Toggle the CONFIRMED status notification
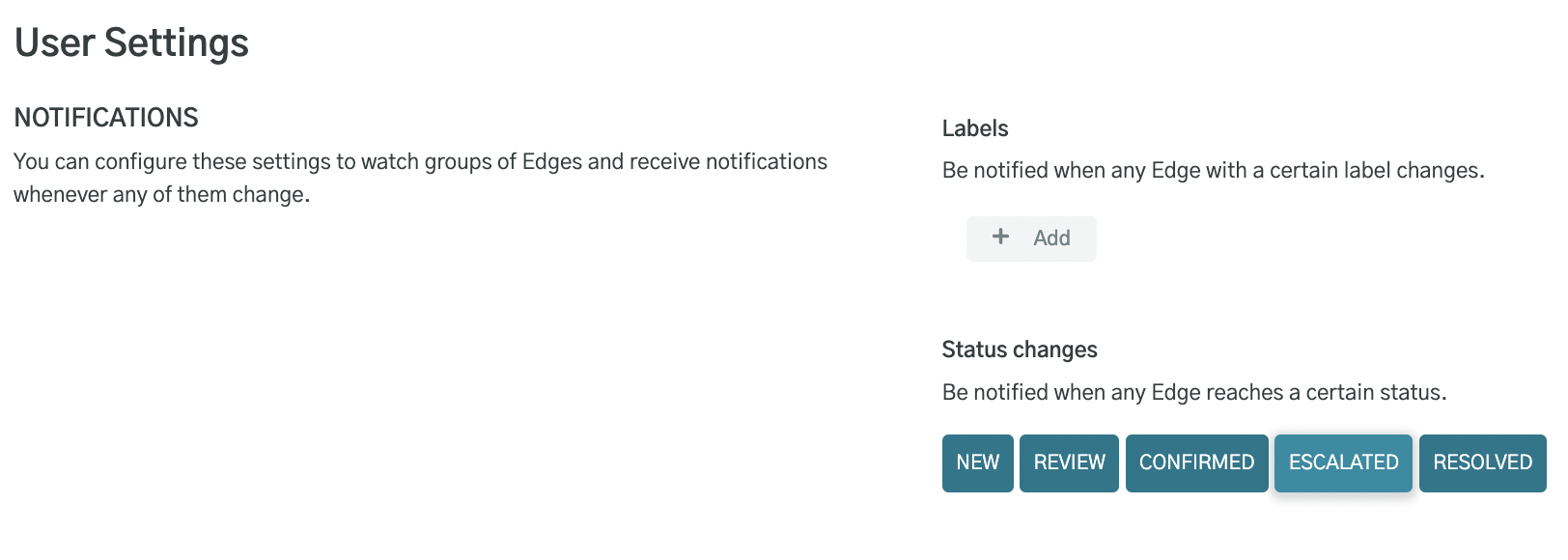 coord(1197,462)
